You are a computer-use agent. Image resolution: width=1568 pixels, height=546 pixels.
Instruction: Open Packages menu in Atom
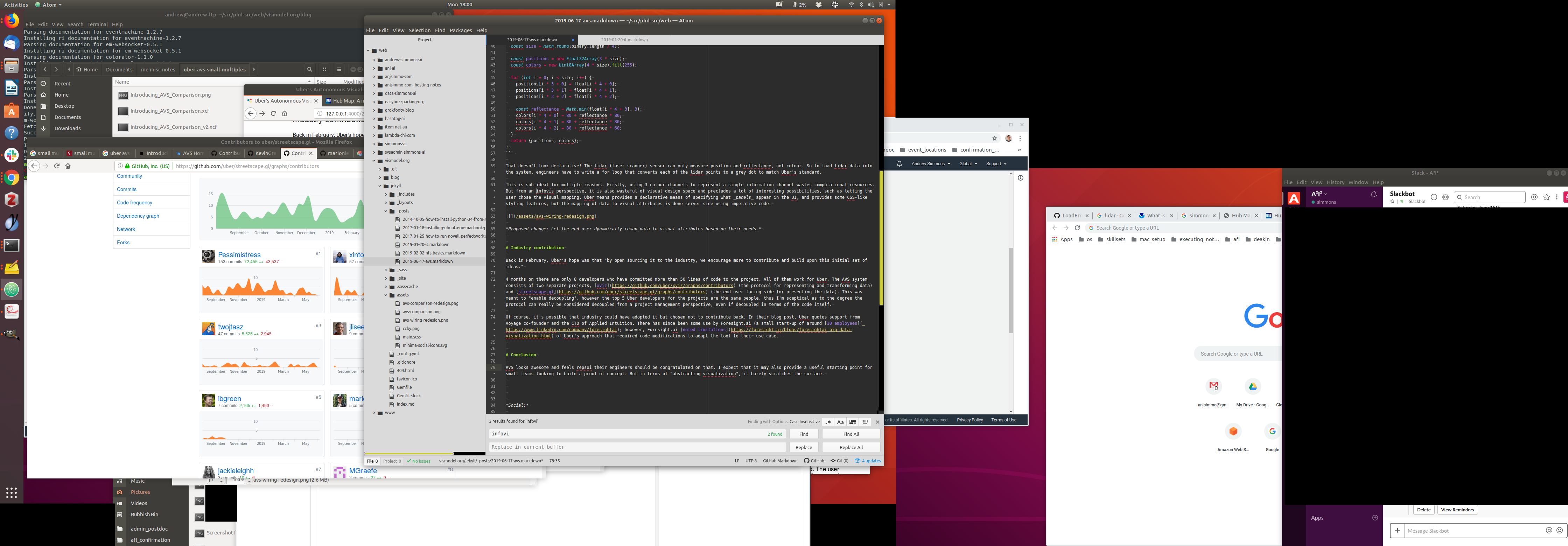(460, 30)
